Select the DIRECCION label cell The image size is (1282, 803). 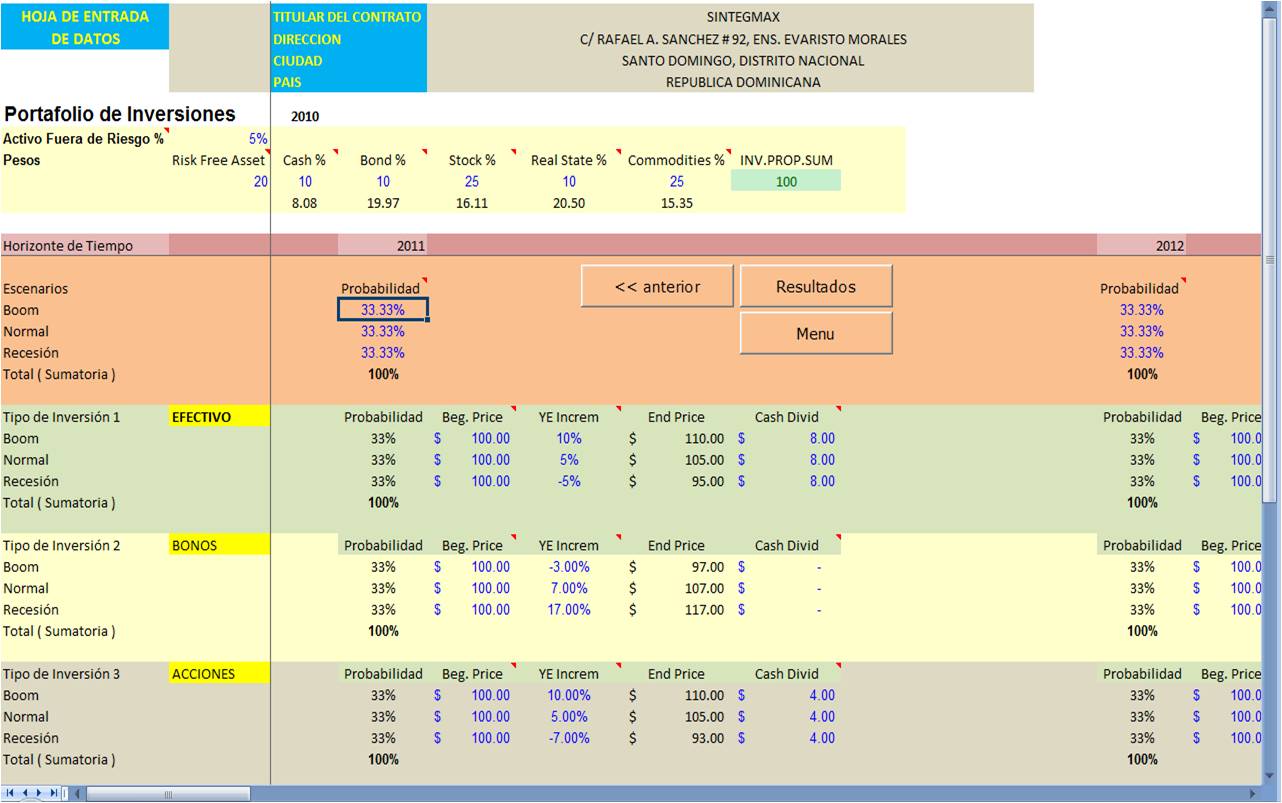(x=348, y=39)
